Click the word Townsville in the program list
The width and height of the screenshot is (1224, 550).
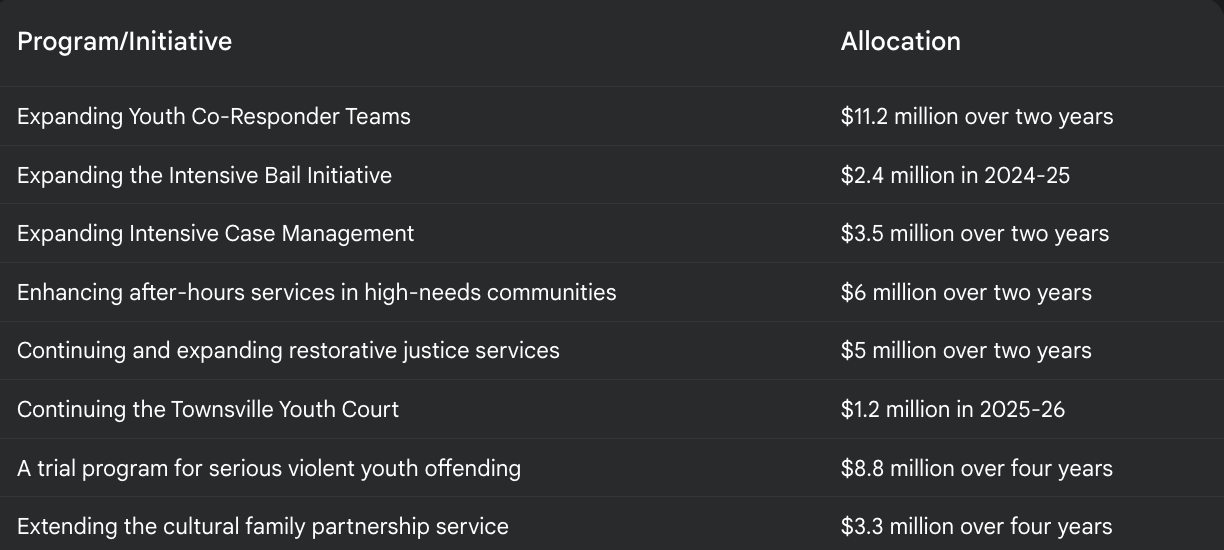point(218,409)
